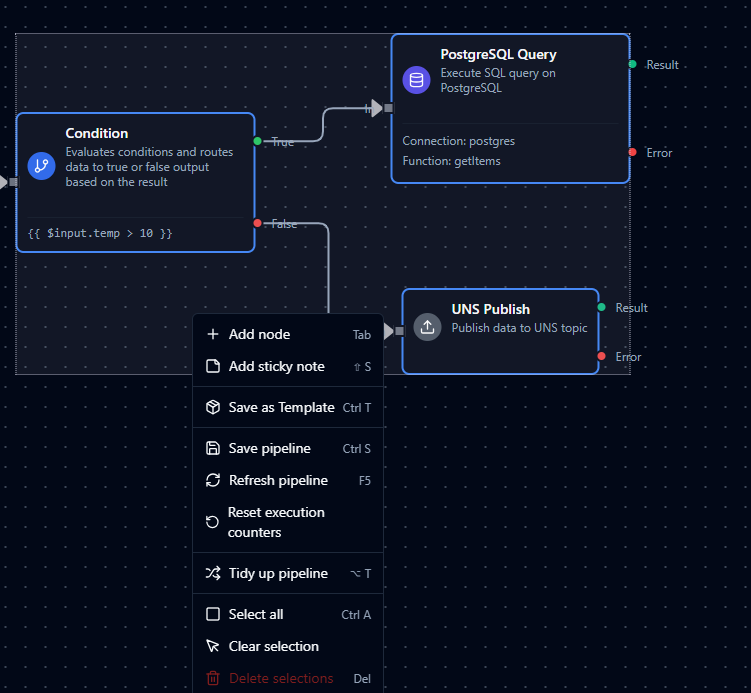Click the PostgreSQL Query database icon
This screenshot has height=693, width=751.
pos(416,80)
